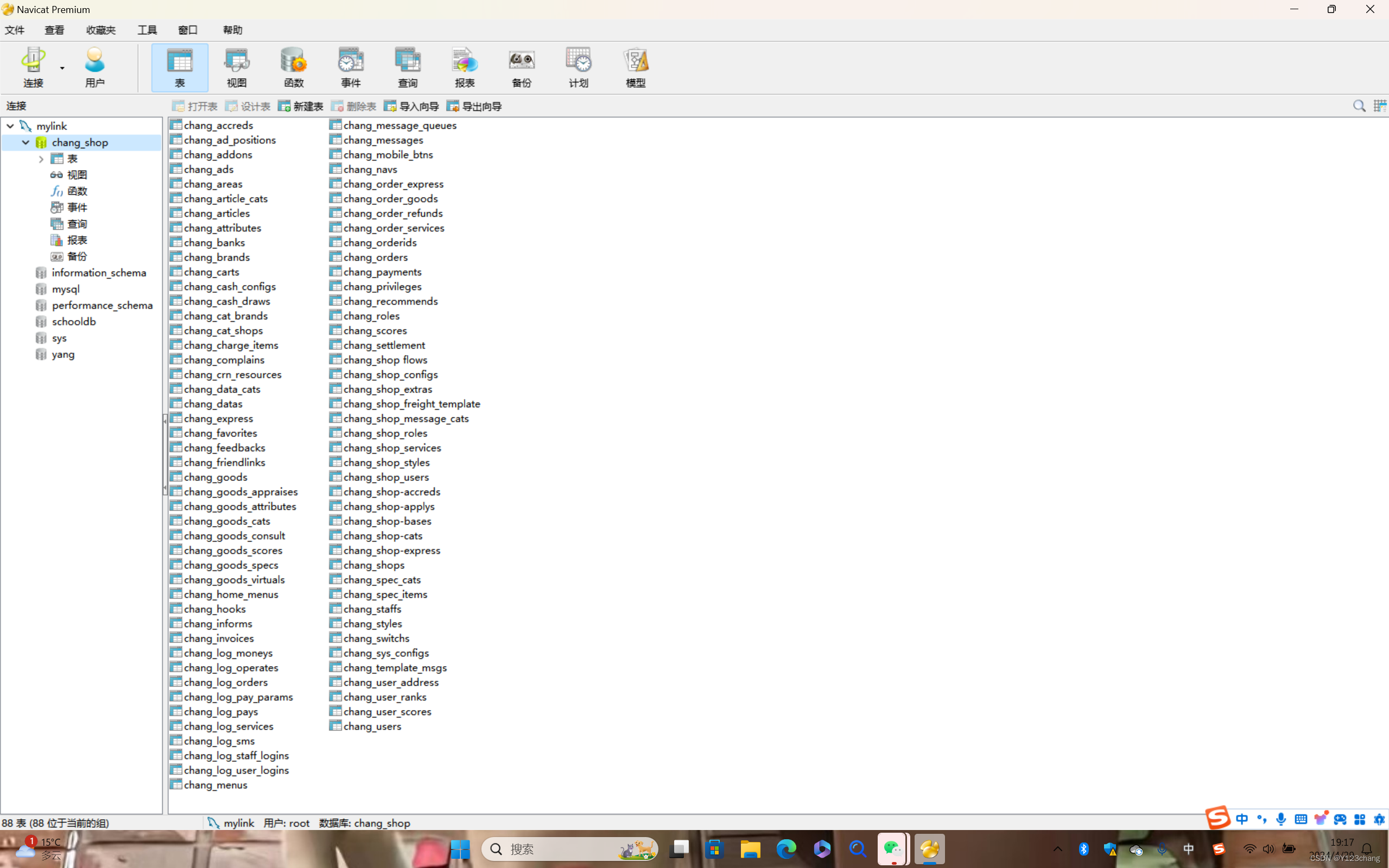This screenshot has height=868, width=1389.
Task: Open the 收藏夹 menu
Action: (100, 30)
